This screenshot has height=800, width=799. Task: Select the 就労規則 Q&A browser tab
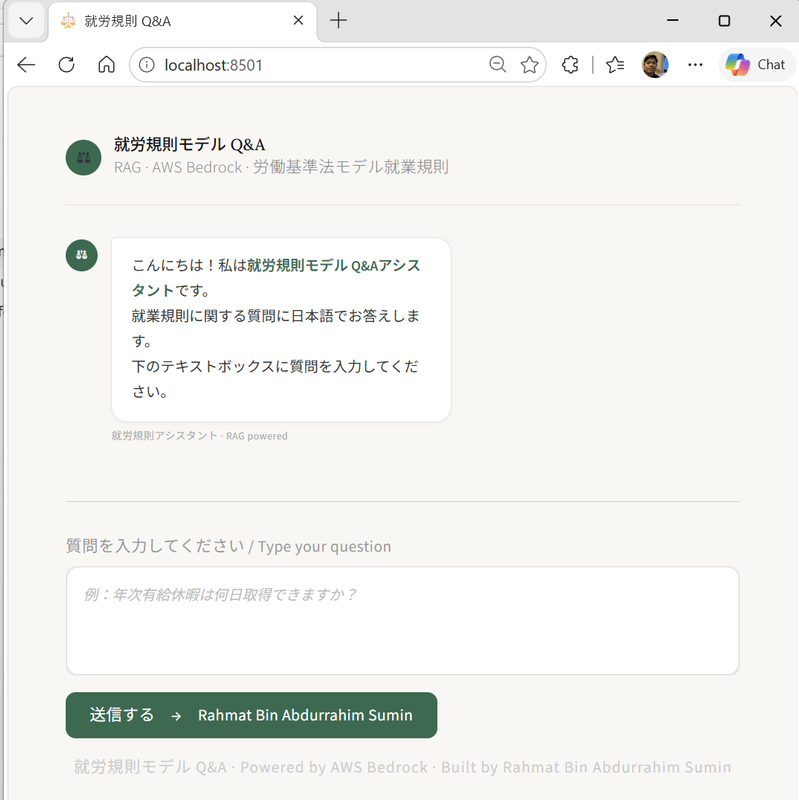click(x=182, y=21)
